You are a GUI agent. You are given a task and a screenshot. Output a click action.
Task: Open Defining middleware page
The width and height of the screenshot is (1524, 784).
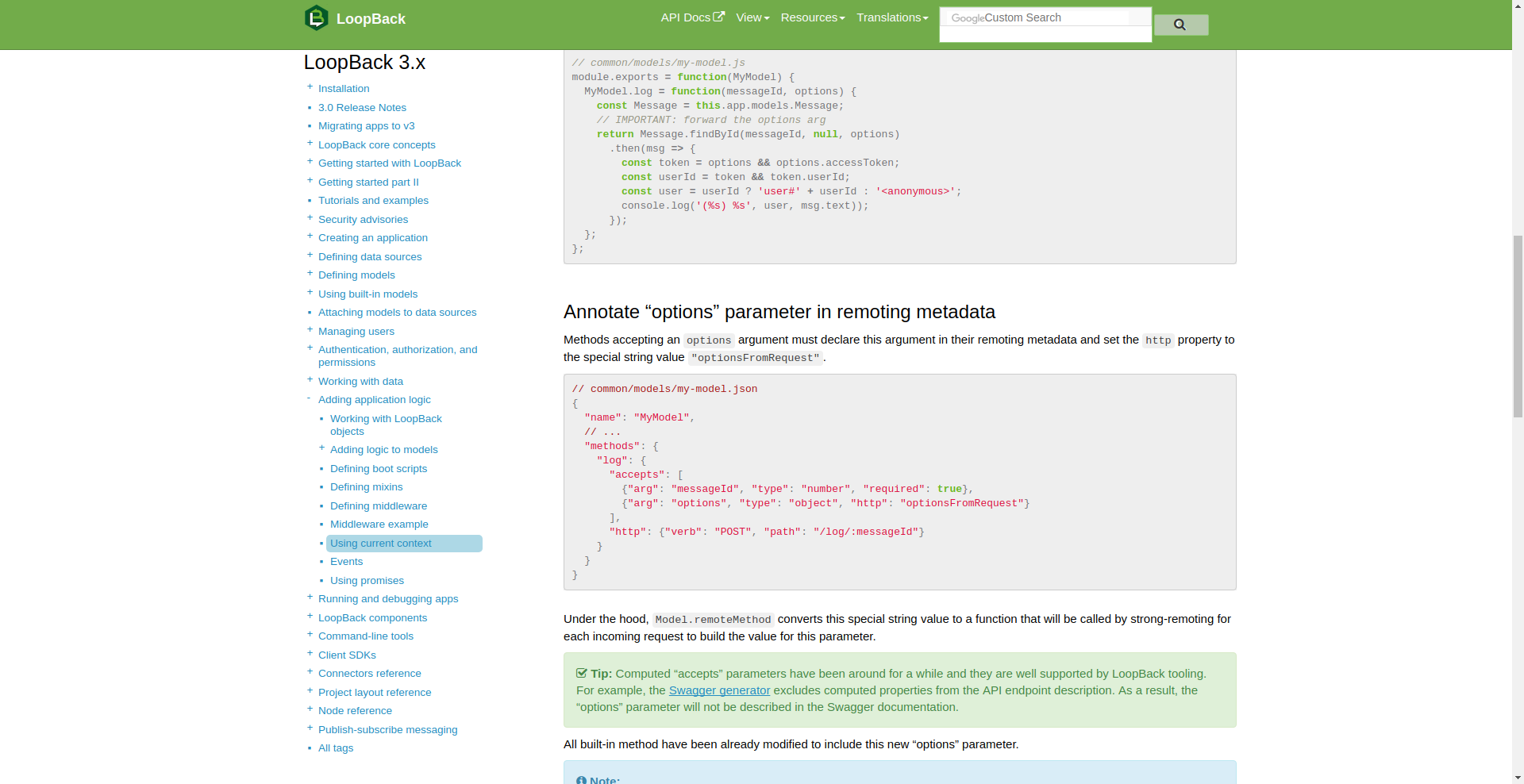click(x=379, y=505)
